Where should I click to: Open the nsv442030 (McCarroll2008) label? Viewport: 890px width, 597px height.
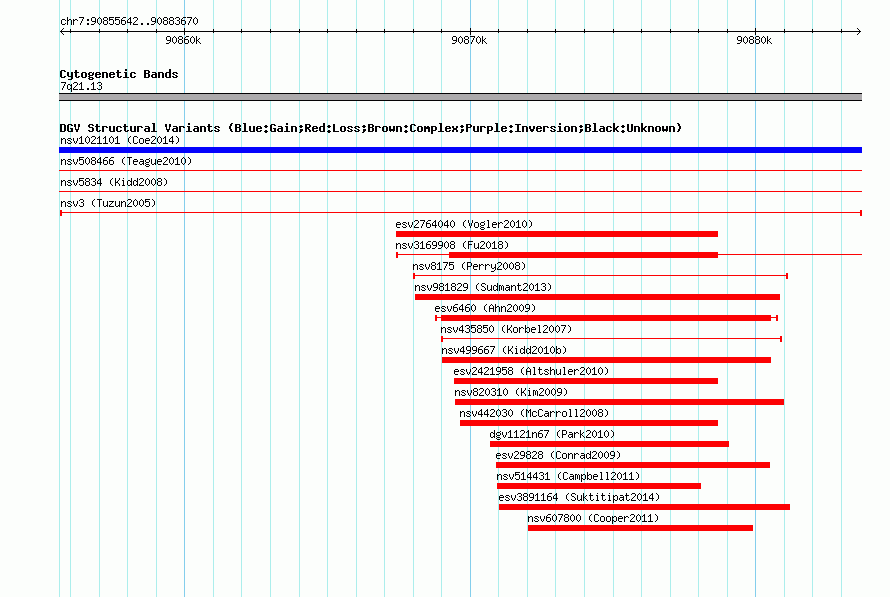pos(534,413)
